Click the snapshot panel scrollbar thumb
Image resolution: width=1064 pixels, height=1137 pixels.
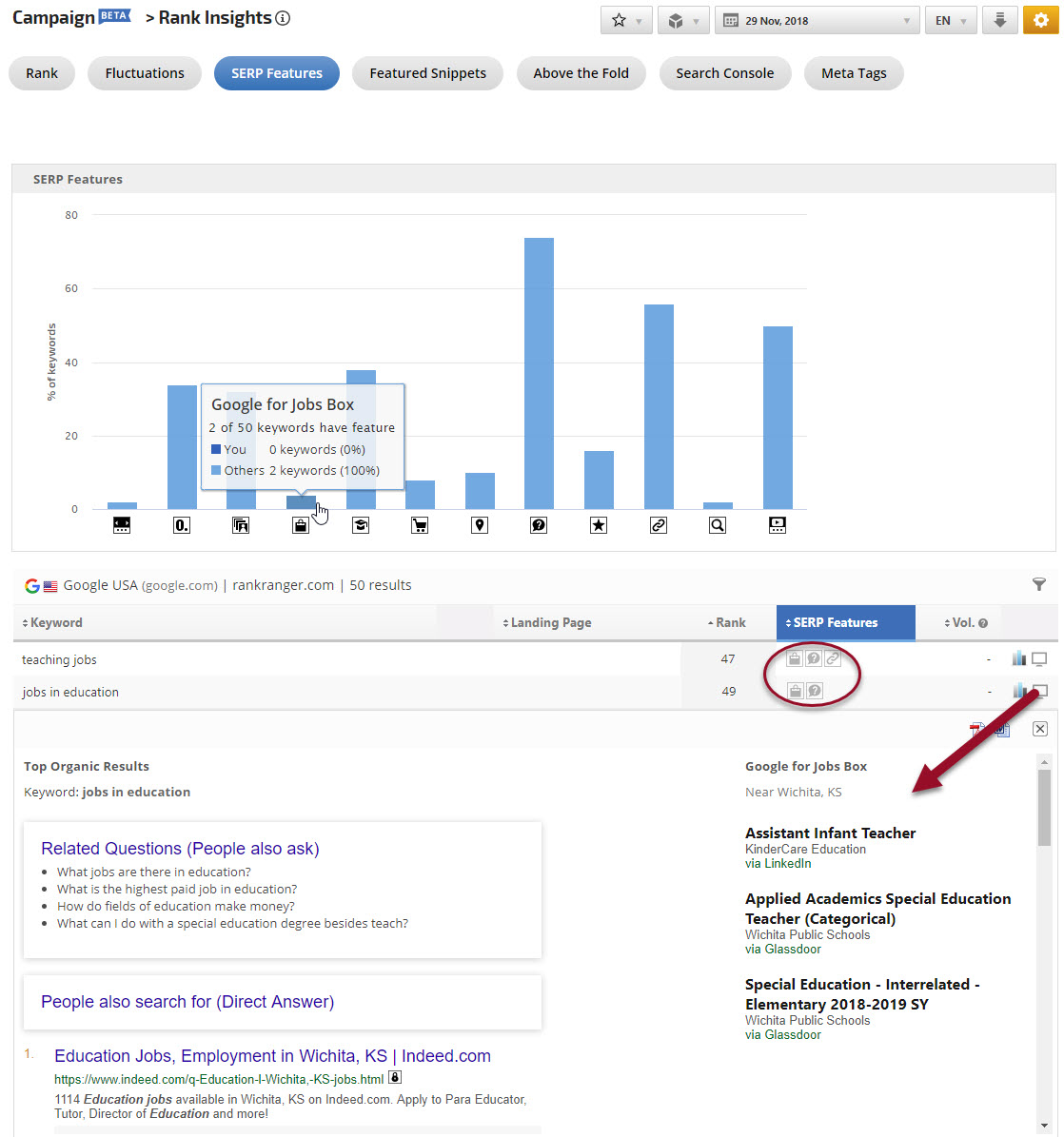pyautogui.click(x=1044, y=807)
